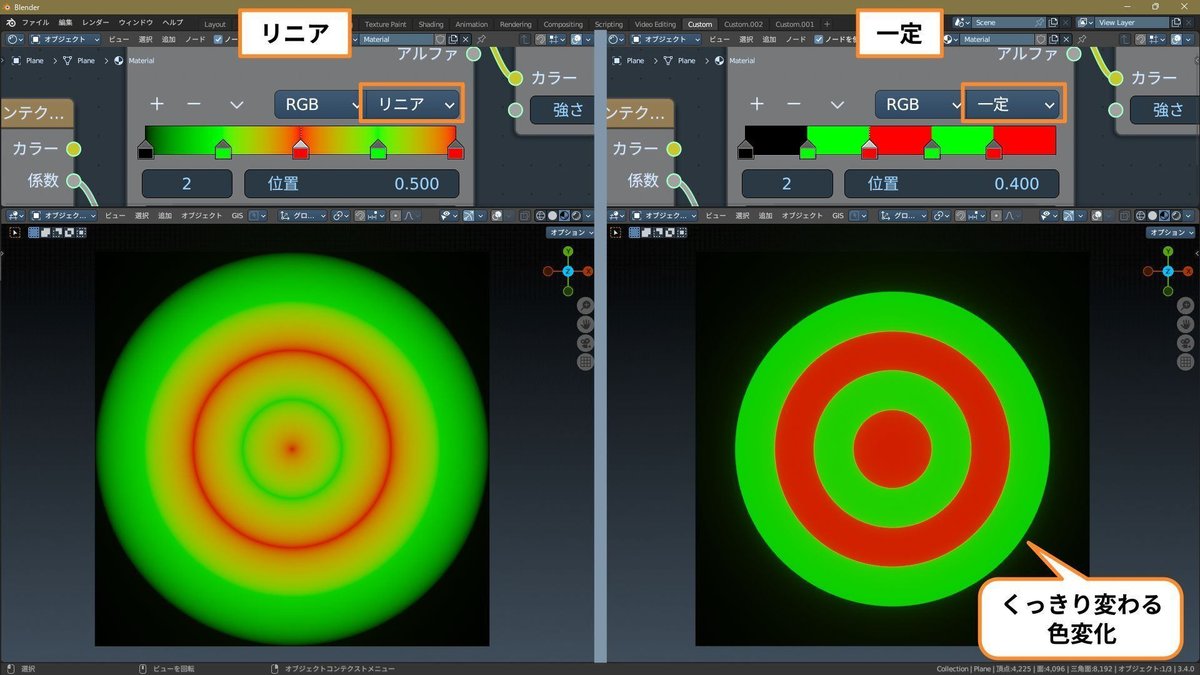Screen dimensions: 1200x675
Task: Open ヘルプ menu
Action: click(x=173, y=22)
